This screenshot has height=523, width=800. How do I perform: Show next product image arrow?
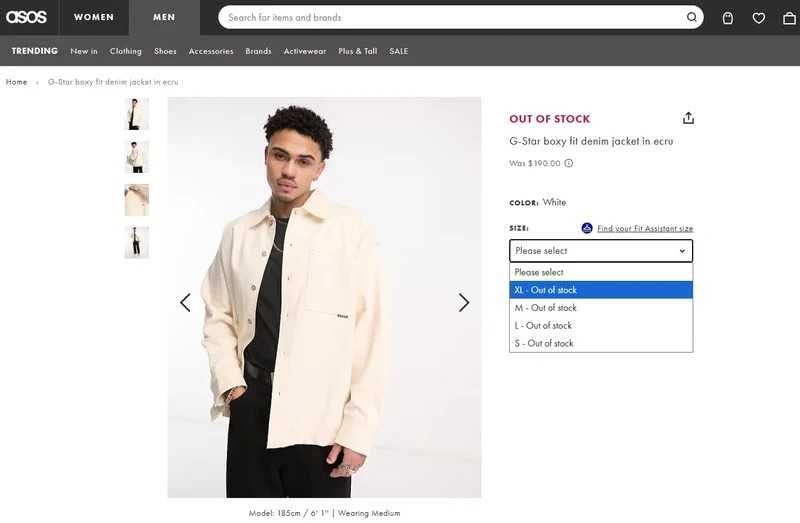click(464, 302)
